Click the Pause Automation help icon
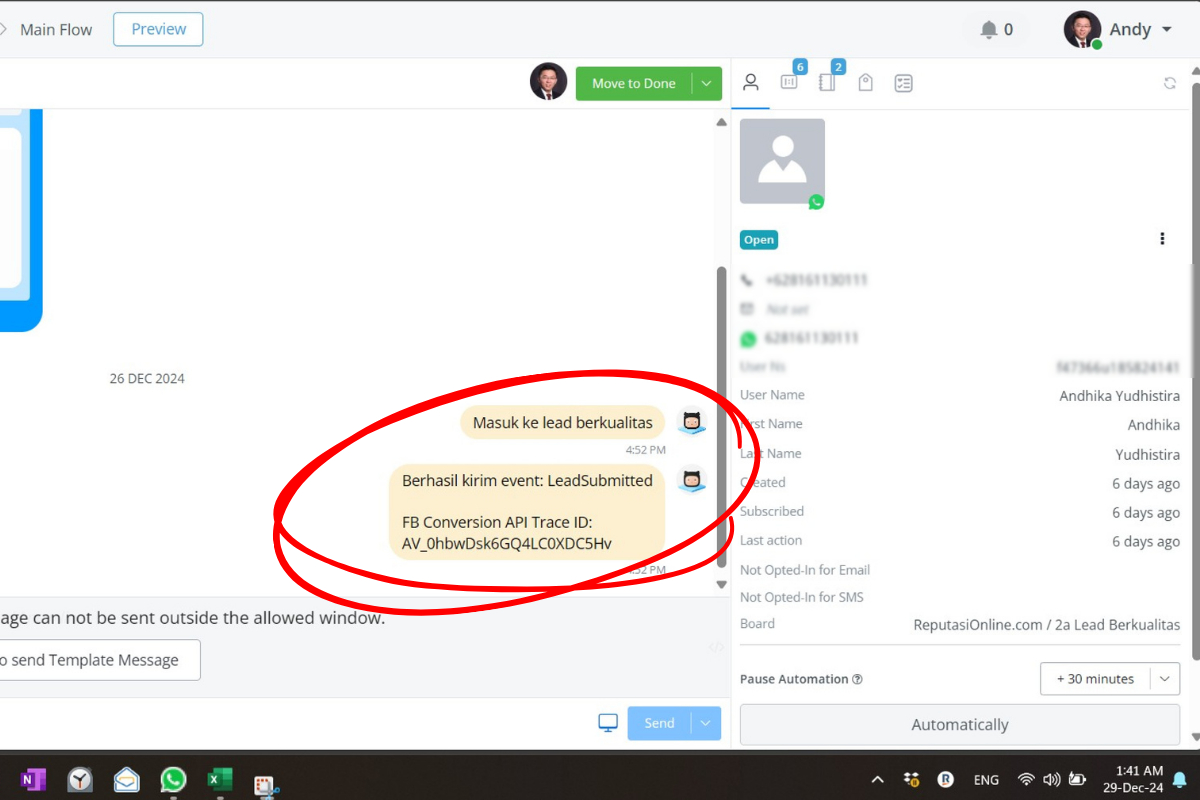The width and height of the screenshot is (1200, 800). [857, 680]
